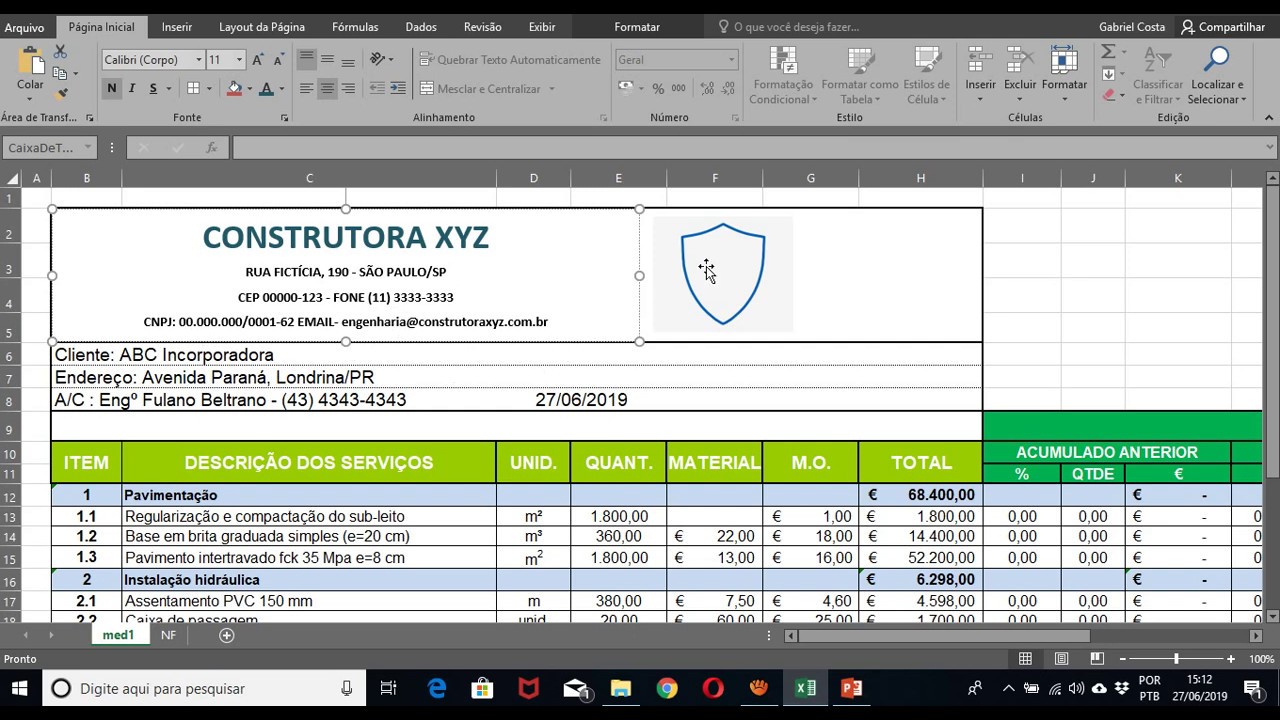The height and width of the screenshot is (720, 1280).
Task: Click the AutoSum sigma icon
Action: [x=1108, y=52]
